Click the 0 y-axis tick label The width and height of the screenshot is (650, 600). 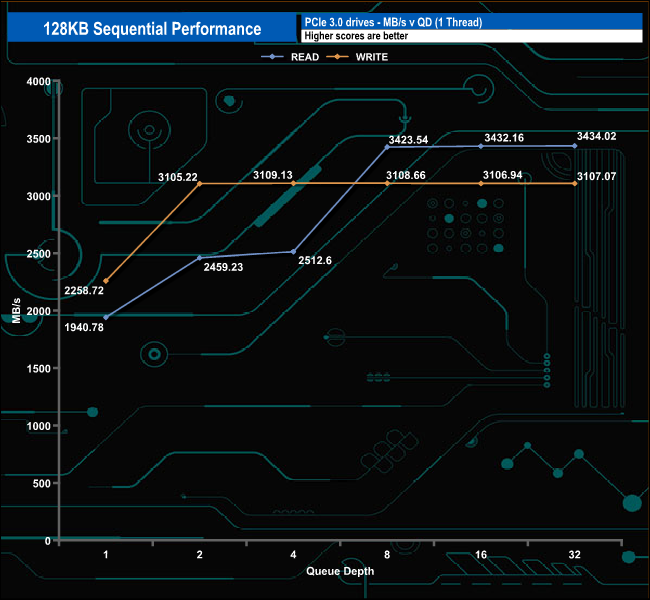point(48,541)
